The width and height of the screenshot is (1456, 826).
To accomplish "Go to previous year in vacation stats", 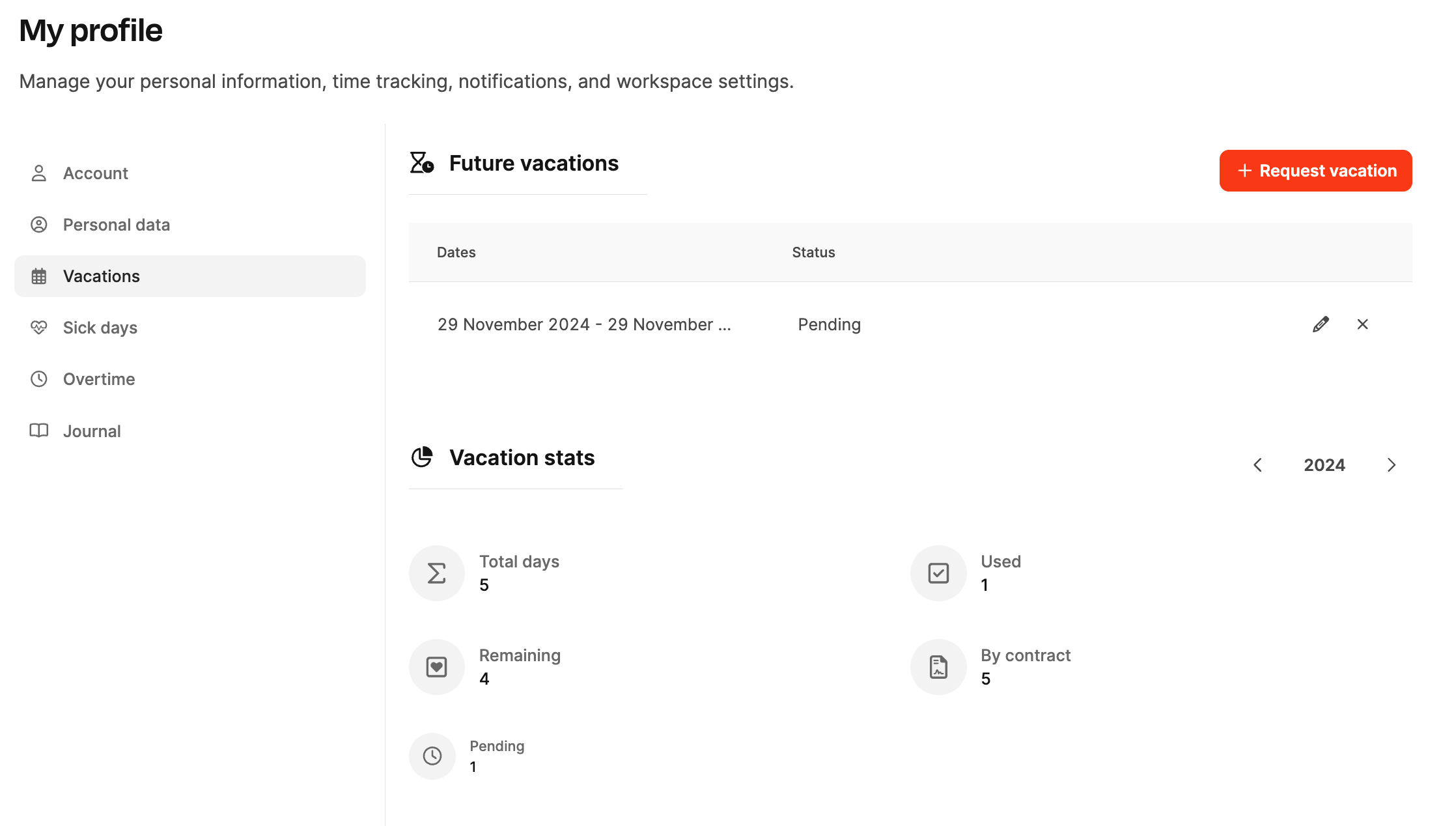I will (1258, 465).
